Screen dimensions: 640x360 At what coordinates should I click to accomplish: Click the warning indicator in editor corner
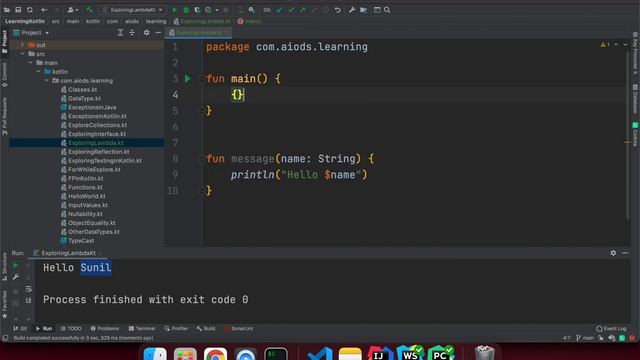coord(605,44)
